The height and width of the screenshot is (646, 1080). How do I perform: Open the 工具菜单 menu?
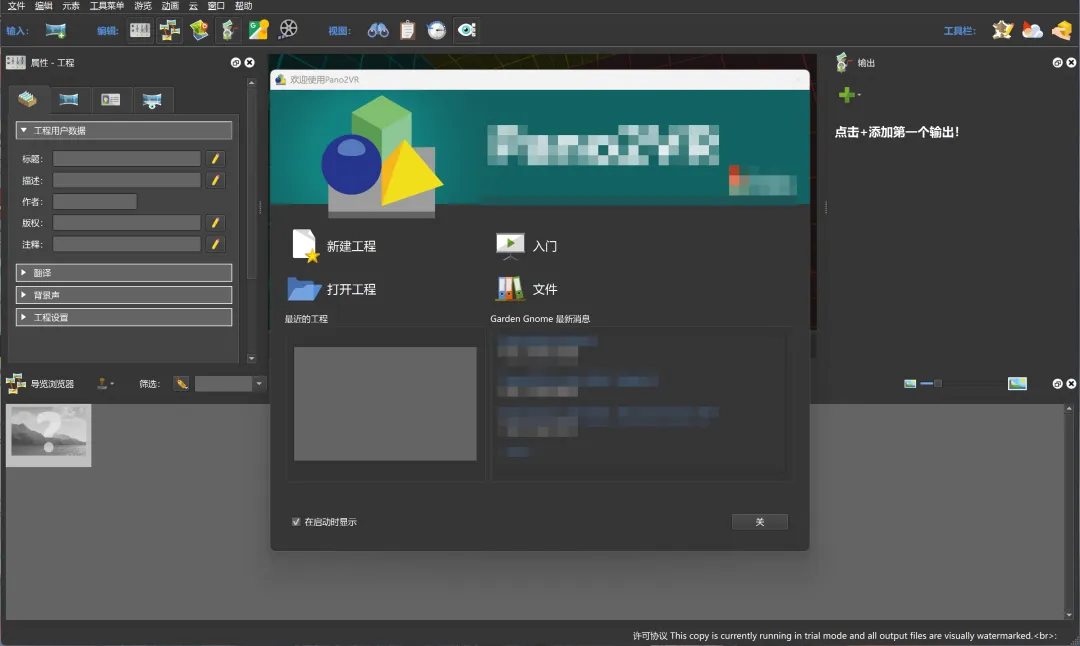[107, 6]
